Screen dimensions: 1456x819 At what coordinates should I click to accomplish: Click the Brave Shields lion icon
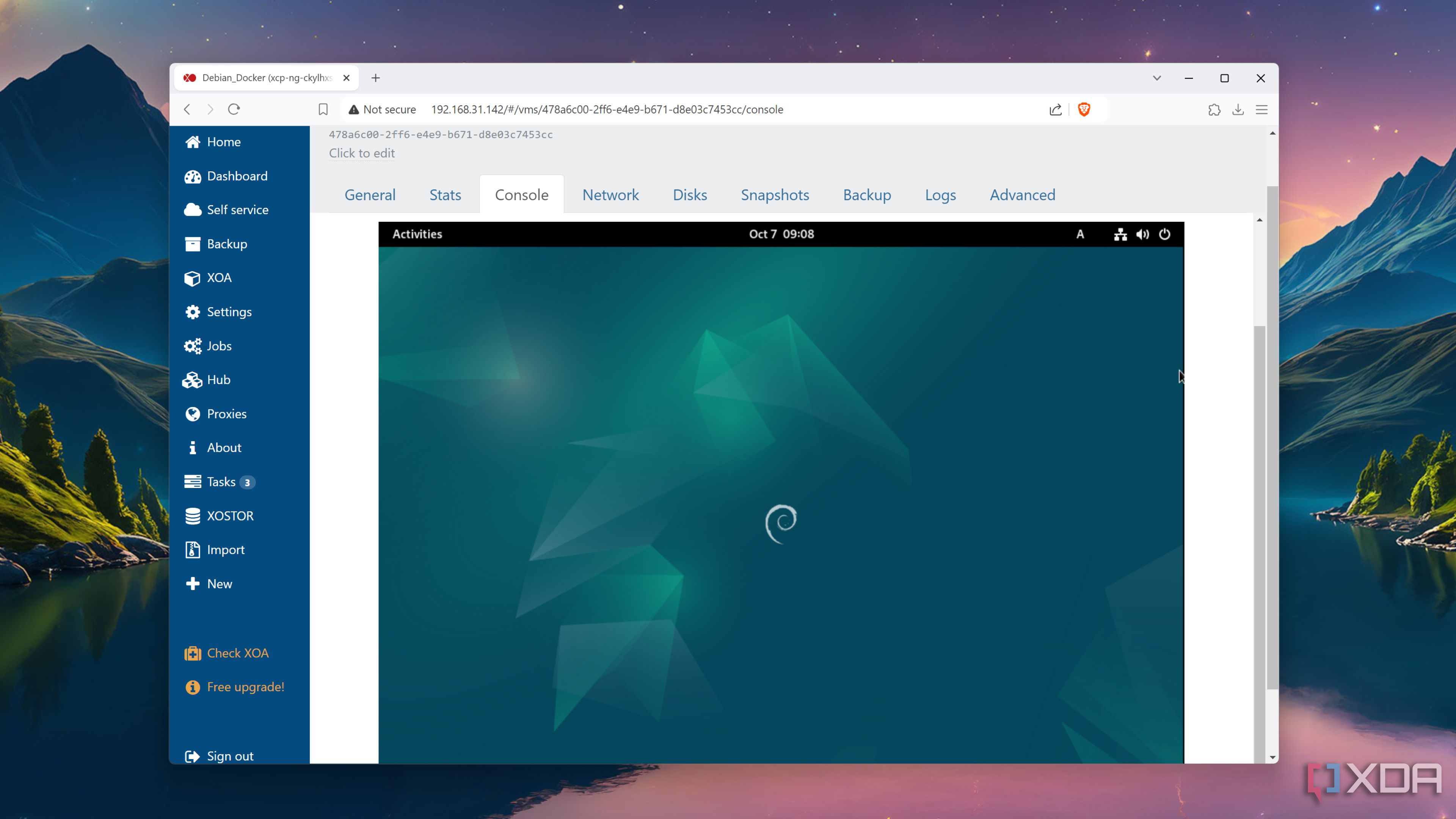pos(1084,110)
